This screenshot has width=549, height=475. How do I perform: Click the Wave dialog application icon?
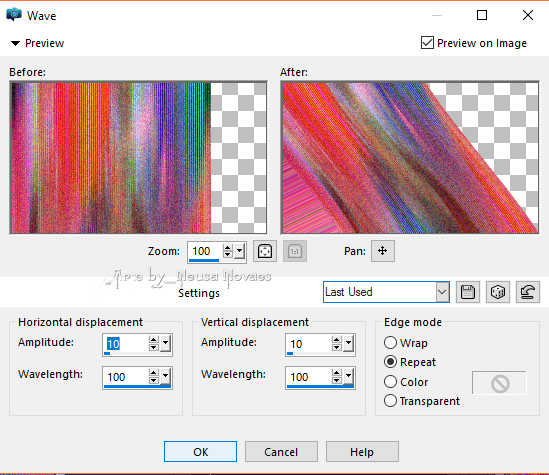point(14,15)
